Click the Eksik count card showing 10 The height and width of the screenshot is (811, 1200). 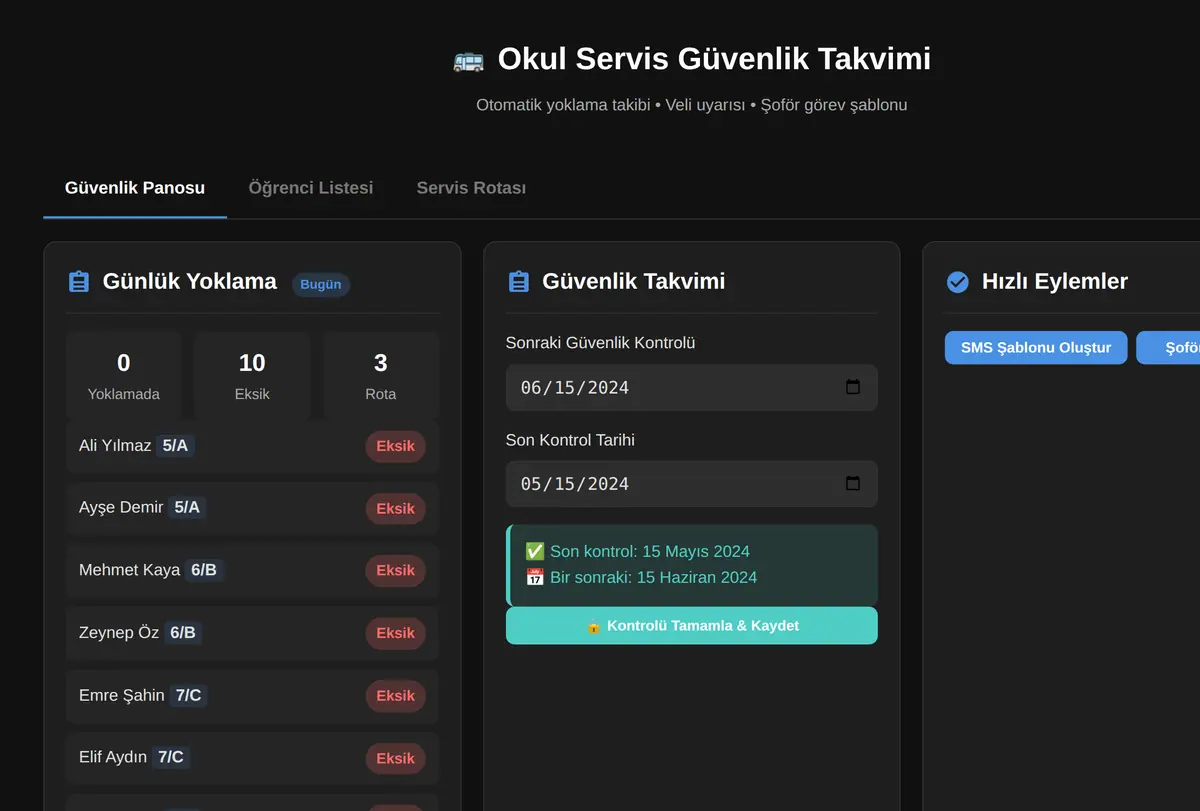(252, 376)
